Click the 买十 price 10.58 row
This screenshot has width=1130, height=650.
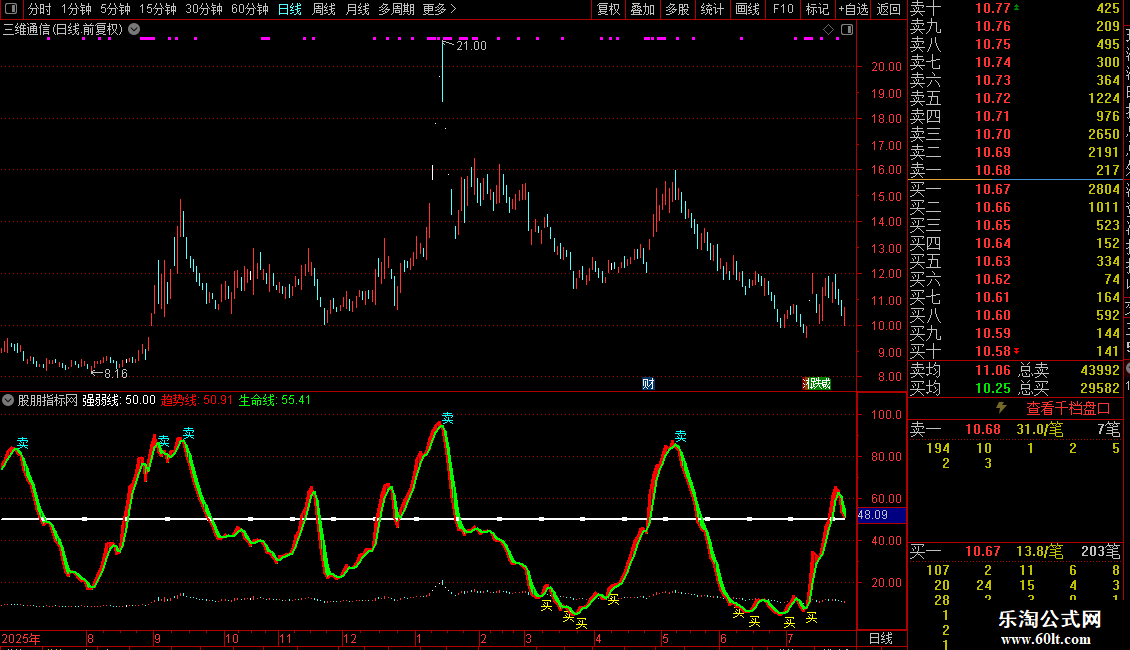(x=1015, y=351)
